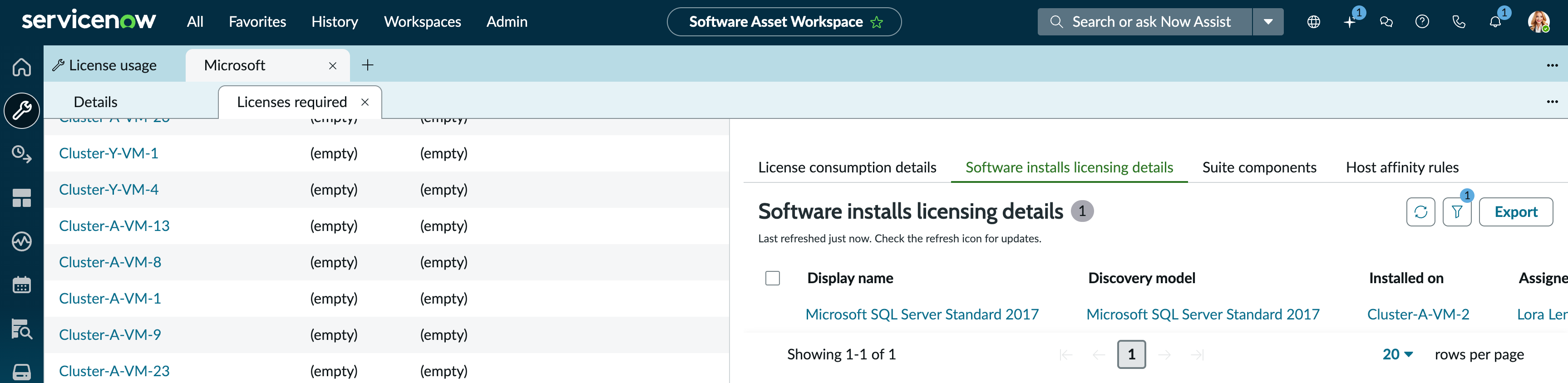
Task: Refresh the software installs list
Action: coord(1421,212)
